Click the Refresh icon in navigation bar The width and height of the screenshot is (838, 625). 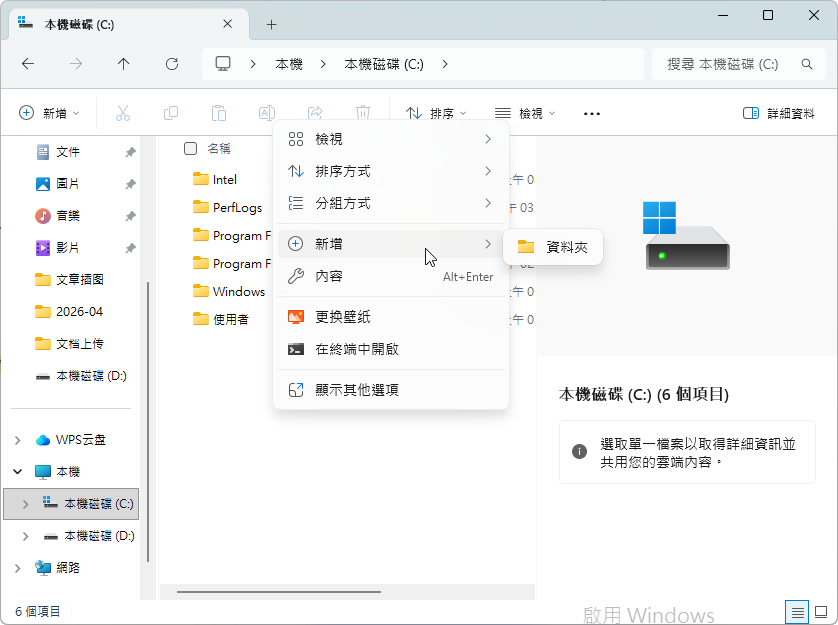click(172, 64)
